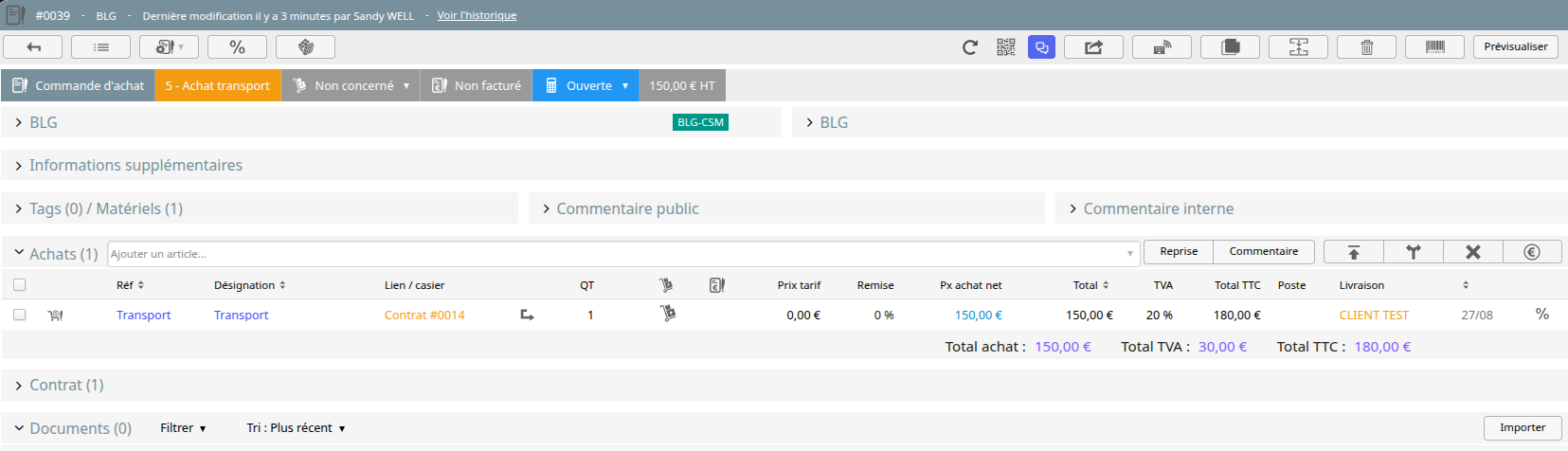This screenshot has width=1568, height=451.
Task: Click the notebook icon beside #0039
Action: tap(15, 15)
